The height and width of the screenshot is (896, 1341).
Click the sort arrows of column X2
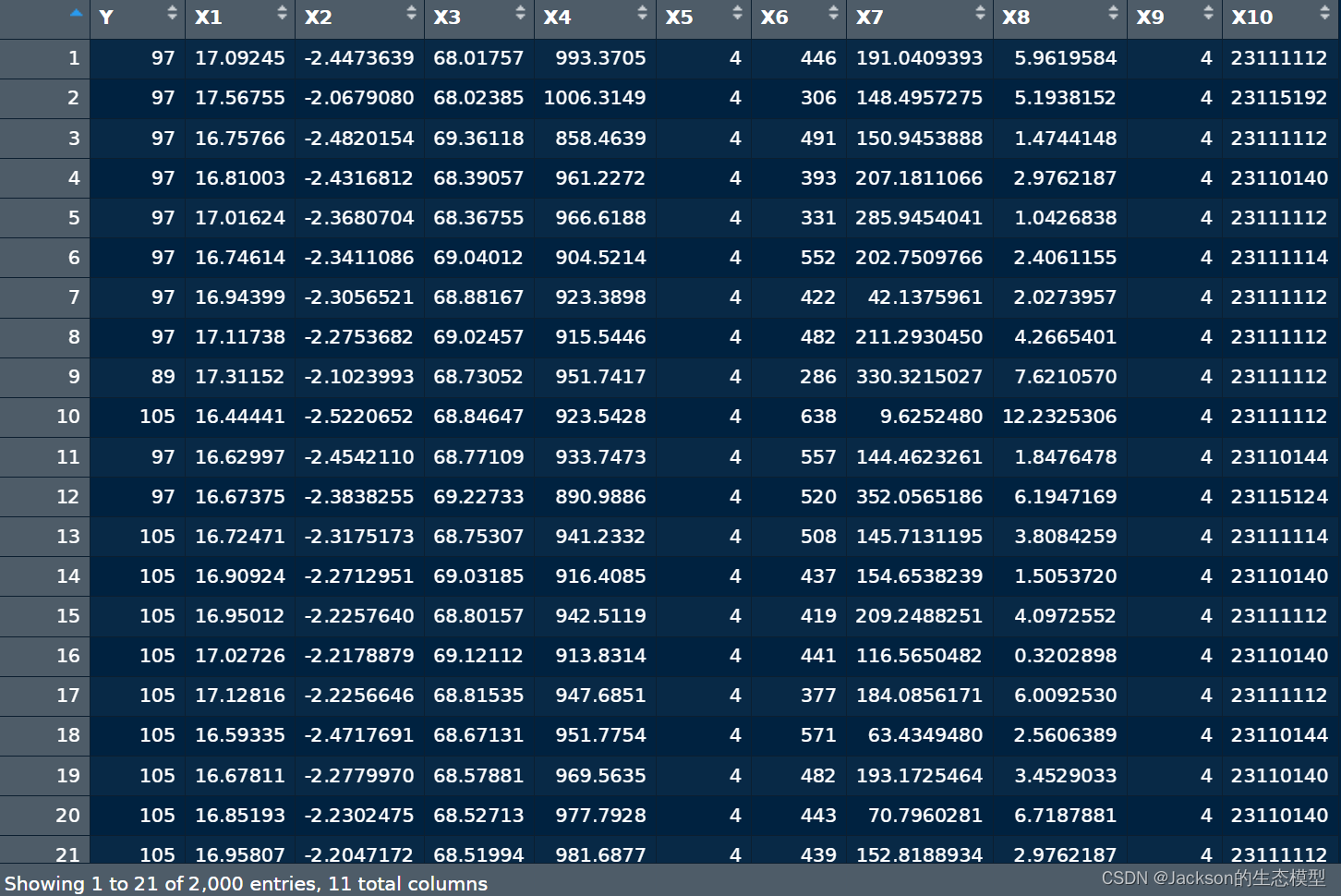click(411, 13)
